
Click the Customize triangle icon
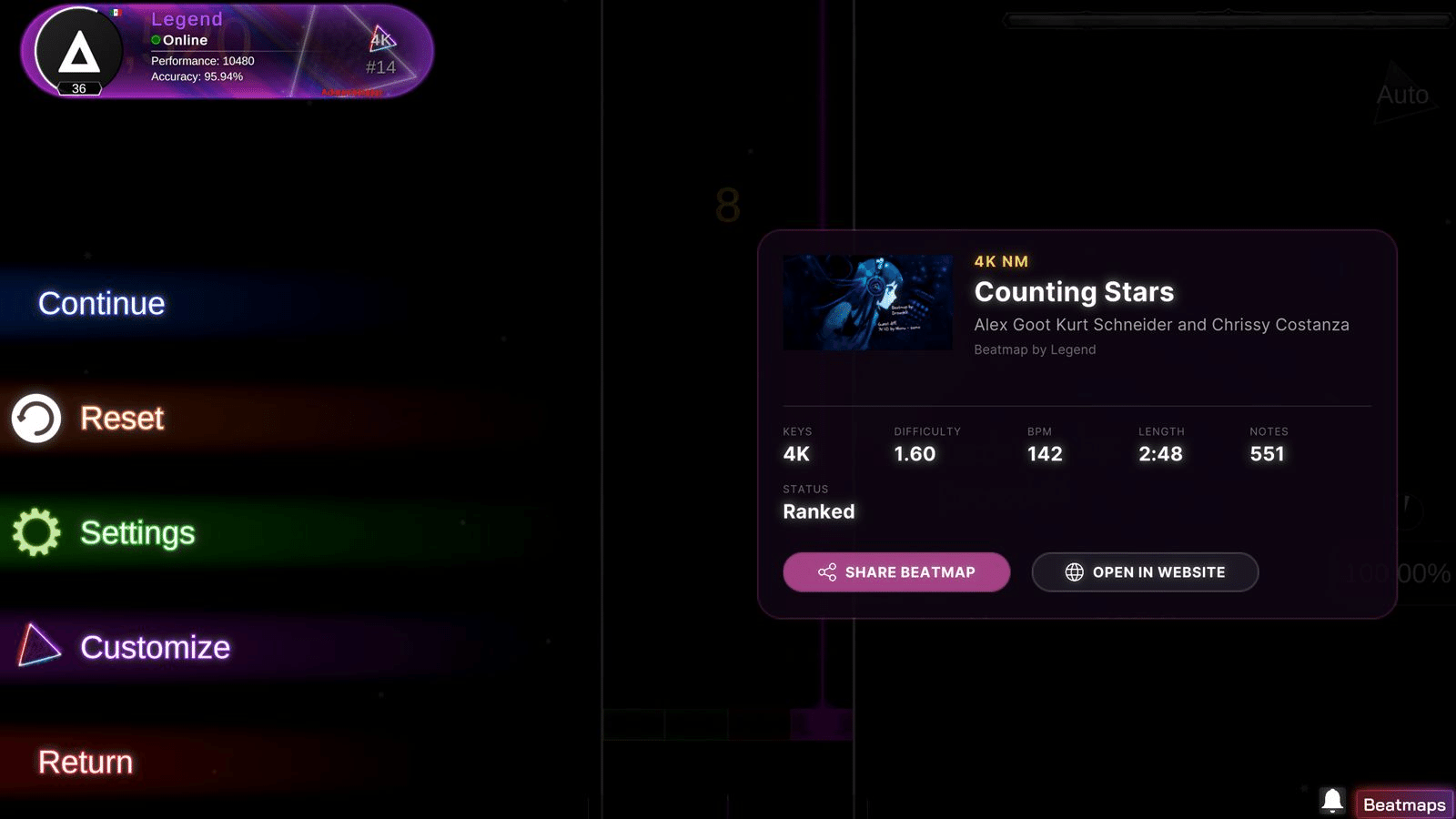[x=38, y=645]
